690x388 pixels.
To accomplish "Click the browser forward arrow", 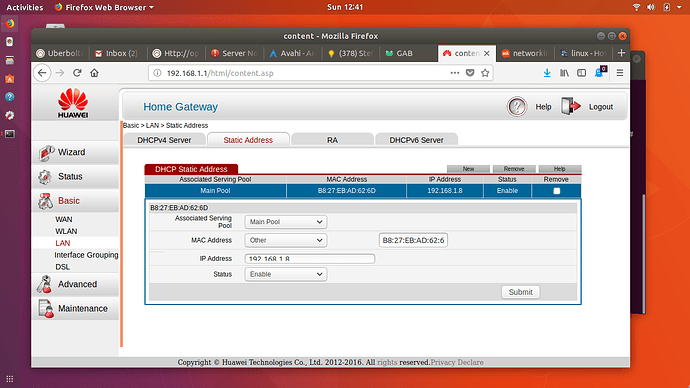I will pyautogui.click(x=60, y=73).
